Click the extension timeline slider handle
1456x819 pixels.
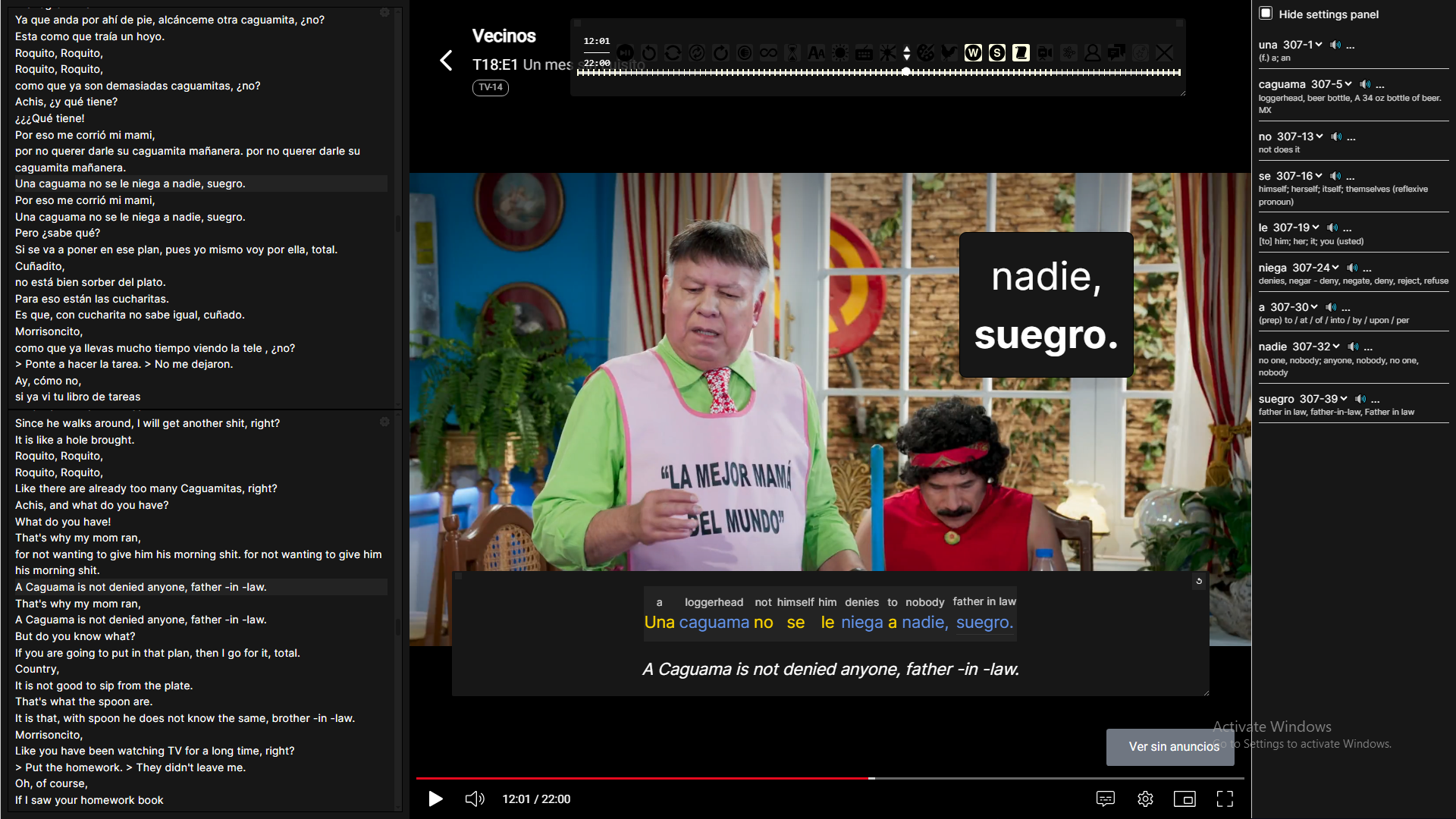[906, 71]
